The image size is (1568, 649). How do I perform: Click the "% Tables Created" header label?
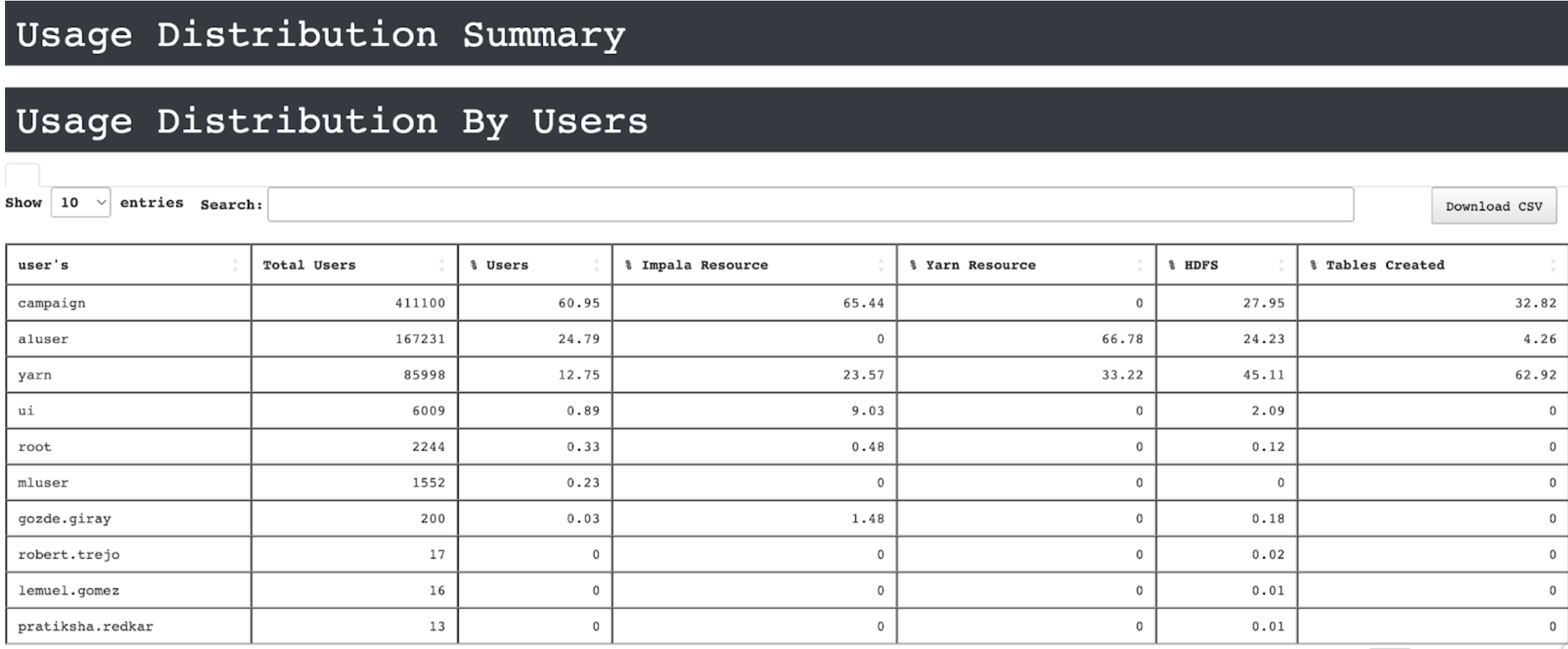tap(1377, 265)
